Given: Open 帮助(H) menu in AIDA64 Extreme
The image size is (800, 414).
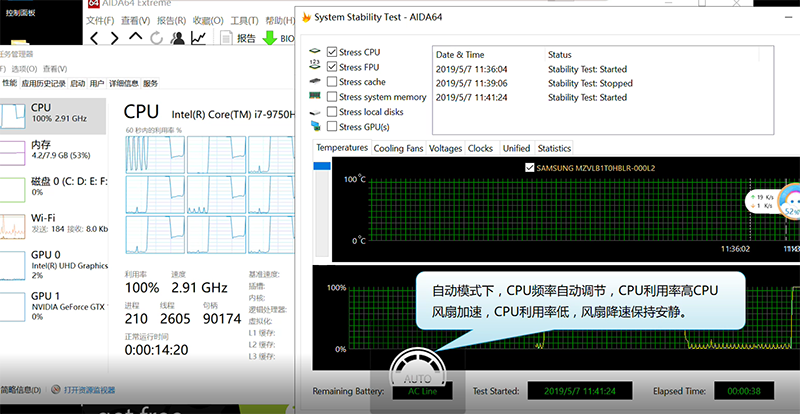Looking at the screenshot, I should click(280, 21).
